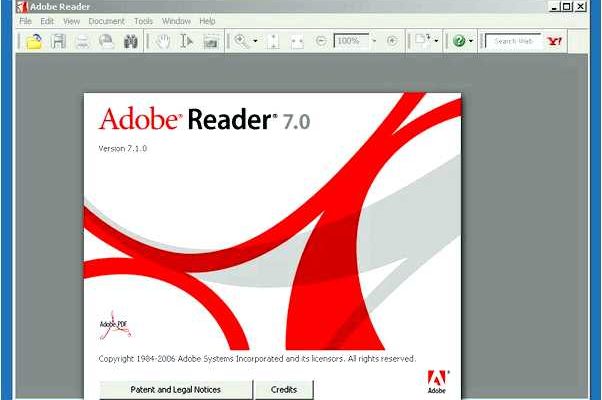Open the File menu
Image resolution: width=602 pixels, height=400 pixels.
coord(25,21)
